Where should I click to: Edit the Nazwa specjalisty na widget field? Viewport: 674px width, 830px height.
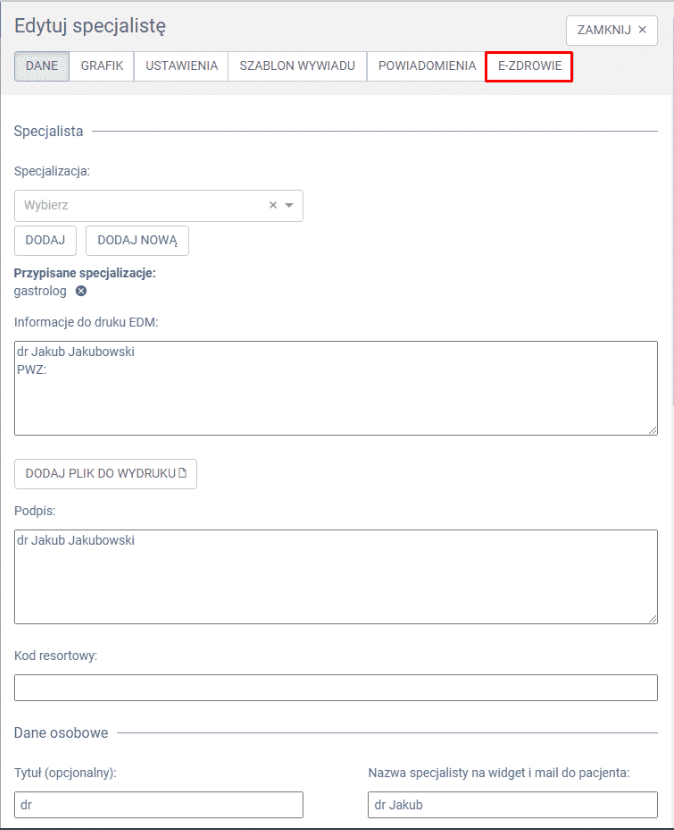[x=512, y=805]
